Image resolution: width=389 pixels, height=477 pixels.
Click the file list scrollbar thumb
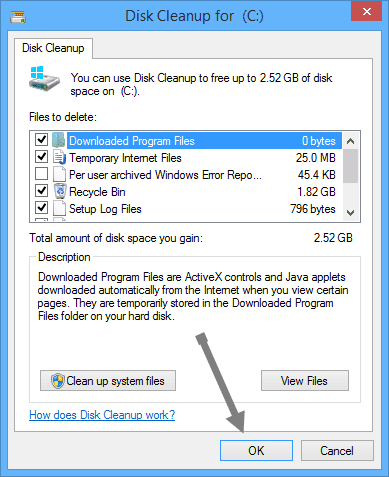(x=350, y=166)
